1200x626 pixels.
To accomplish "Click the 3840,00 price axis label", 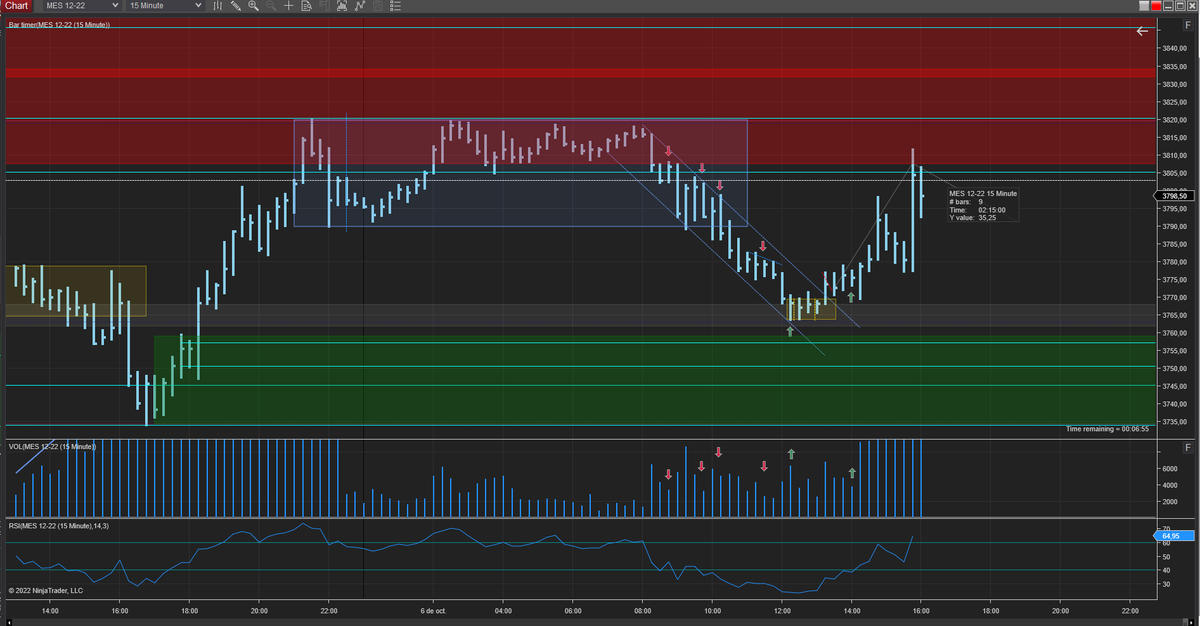I will click(x=1174, y=49).
